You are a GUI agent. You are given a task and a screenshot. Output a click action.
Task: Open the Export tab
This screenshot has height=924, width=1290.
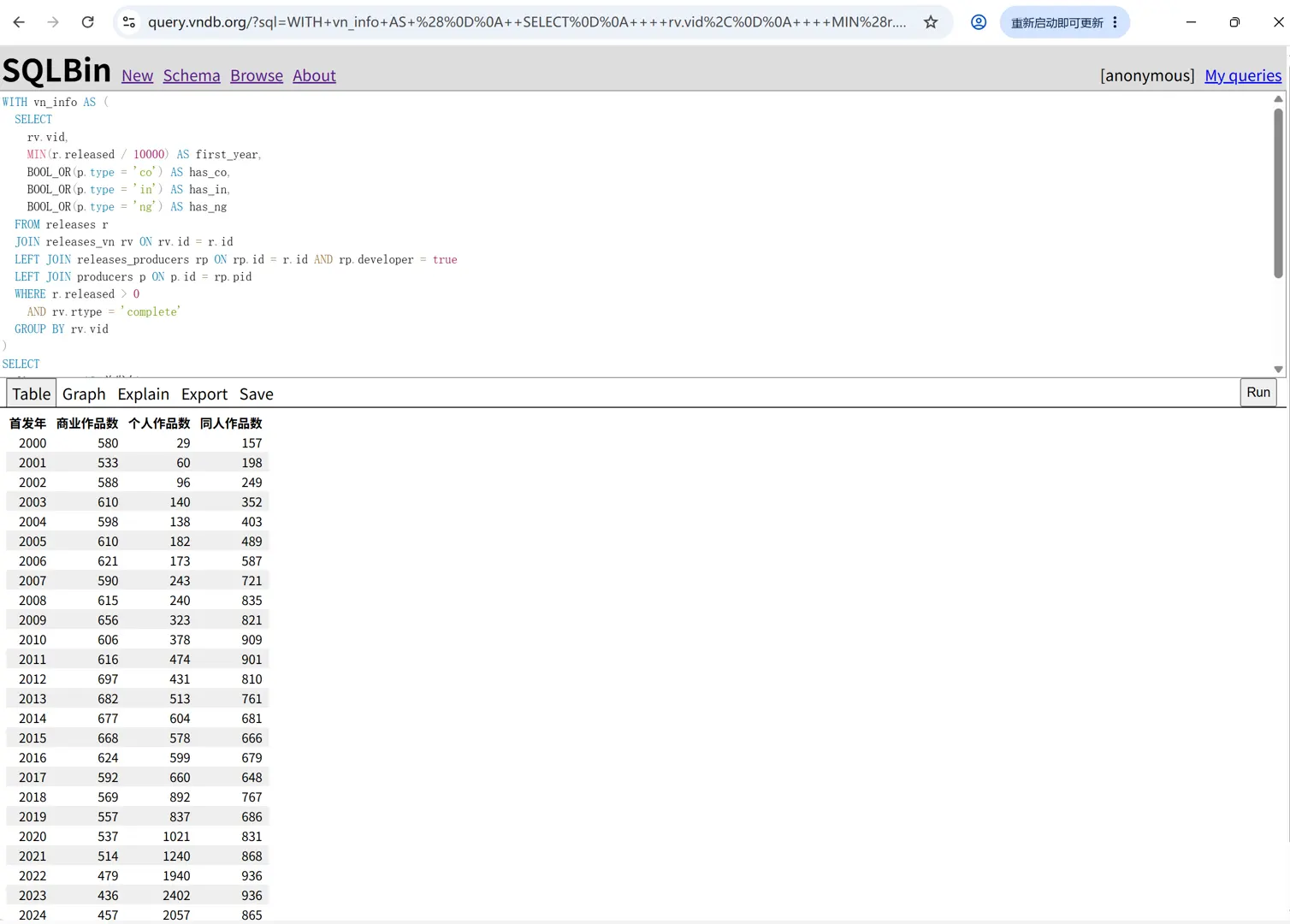204,394
